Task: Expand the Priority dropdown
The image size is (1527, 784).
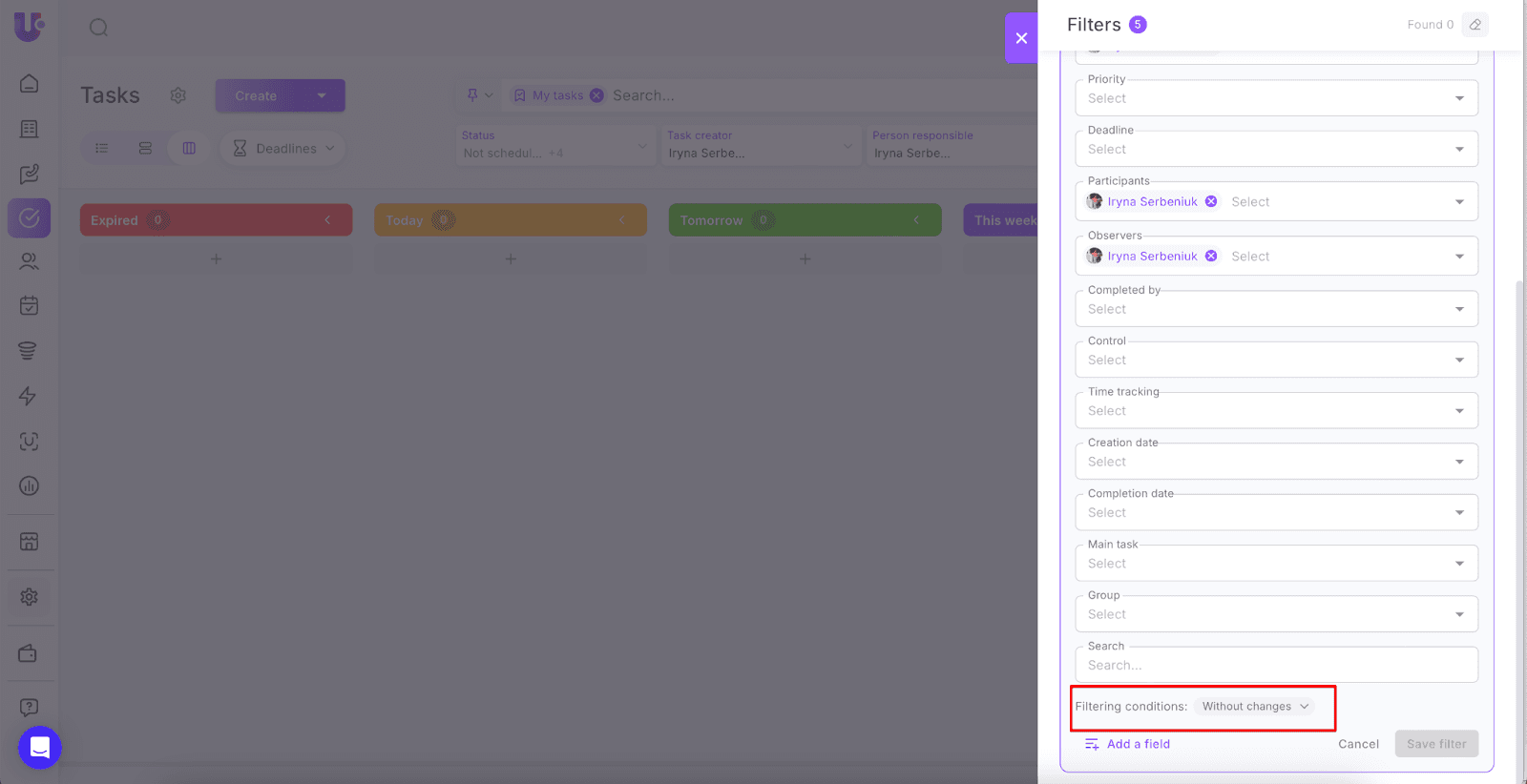Action: [x=1276, y=98]
